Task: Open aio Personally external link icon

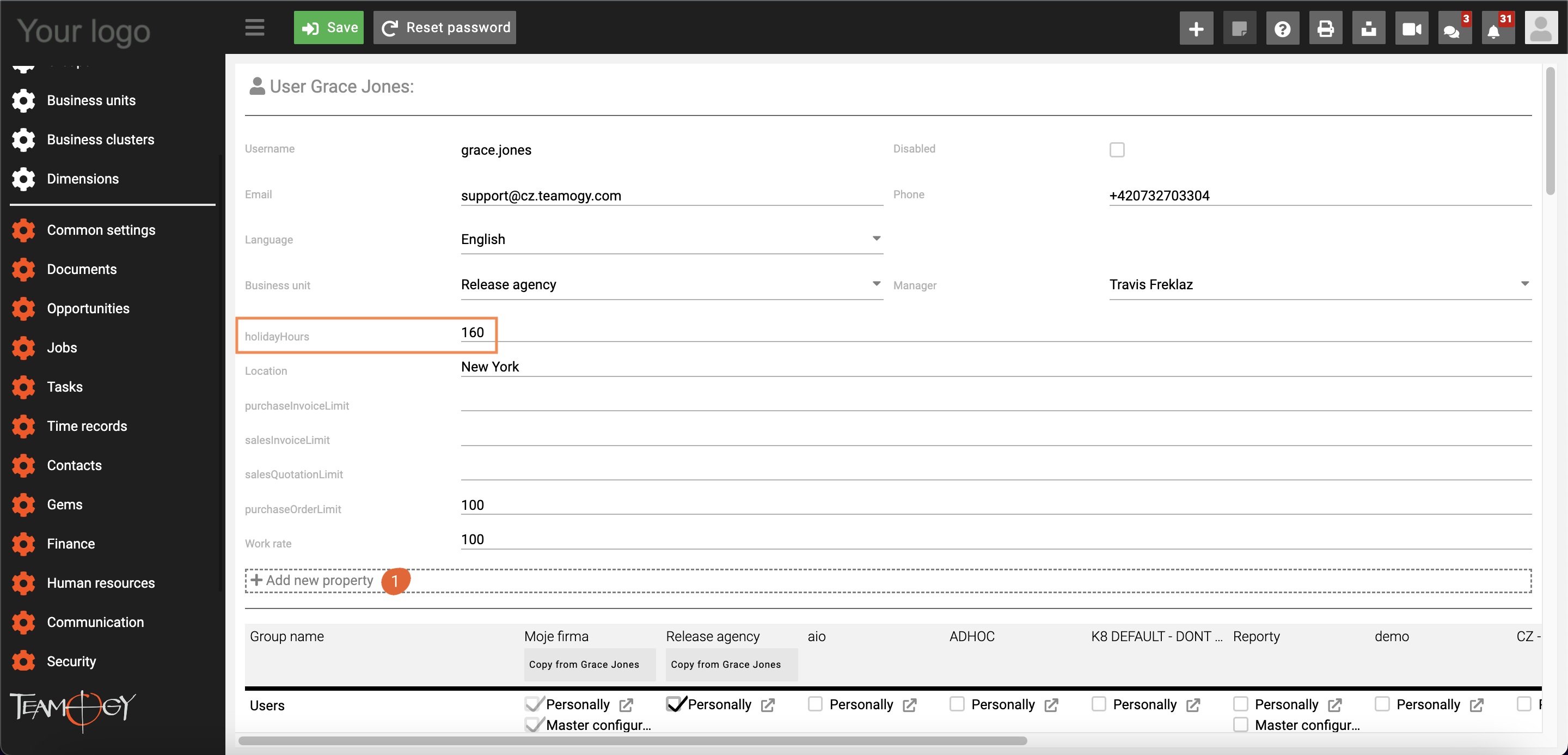Action: 909,704
